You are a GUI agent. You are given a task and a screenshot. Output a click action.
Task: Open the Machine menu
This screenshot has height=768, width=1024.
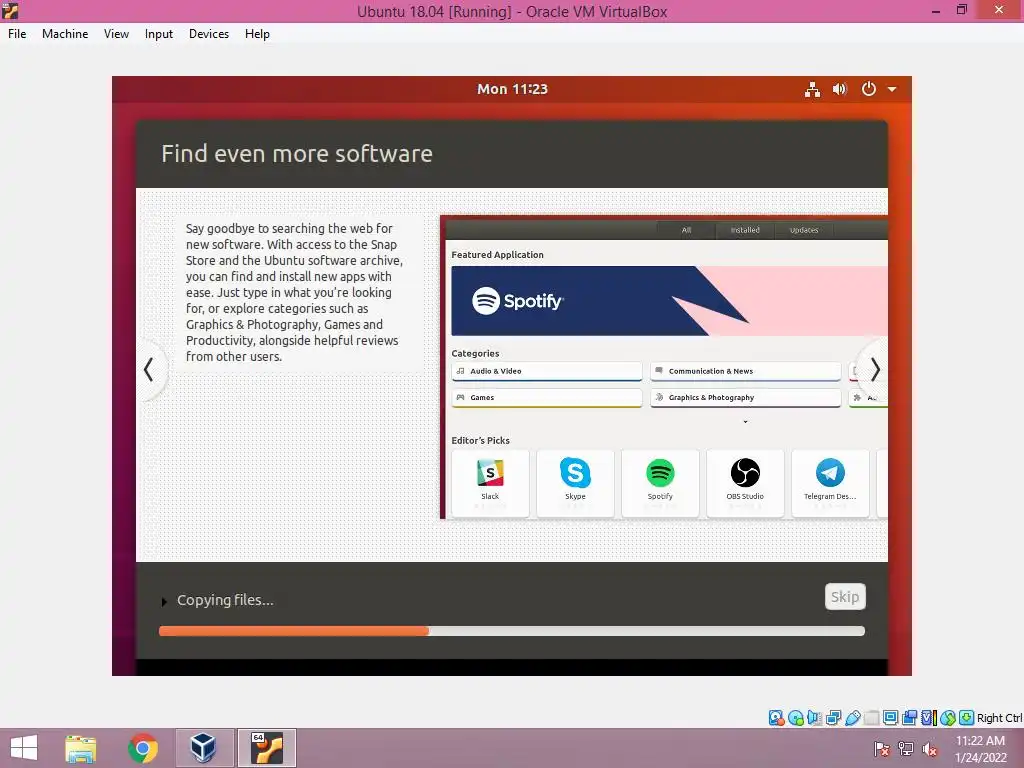(65, 34)
